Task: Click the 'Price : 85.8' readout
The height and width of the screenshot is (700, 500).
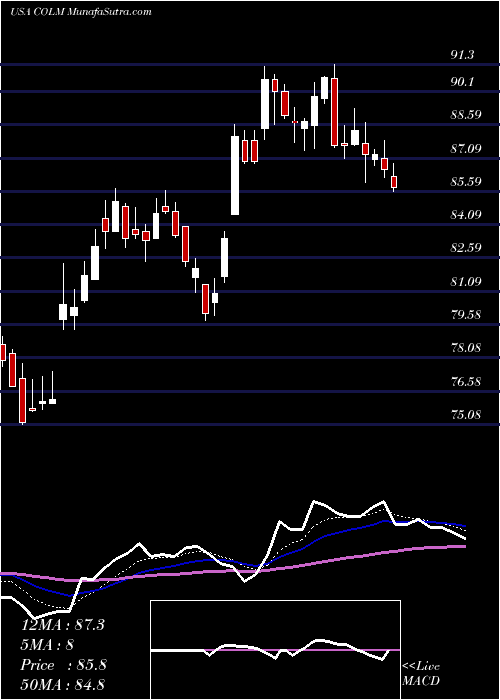Action: pyautogui.click(x=64, y=665)
